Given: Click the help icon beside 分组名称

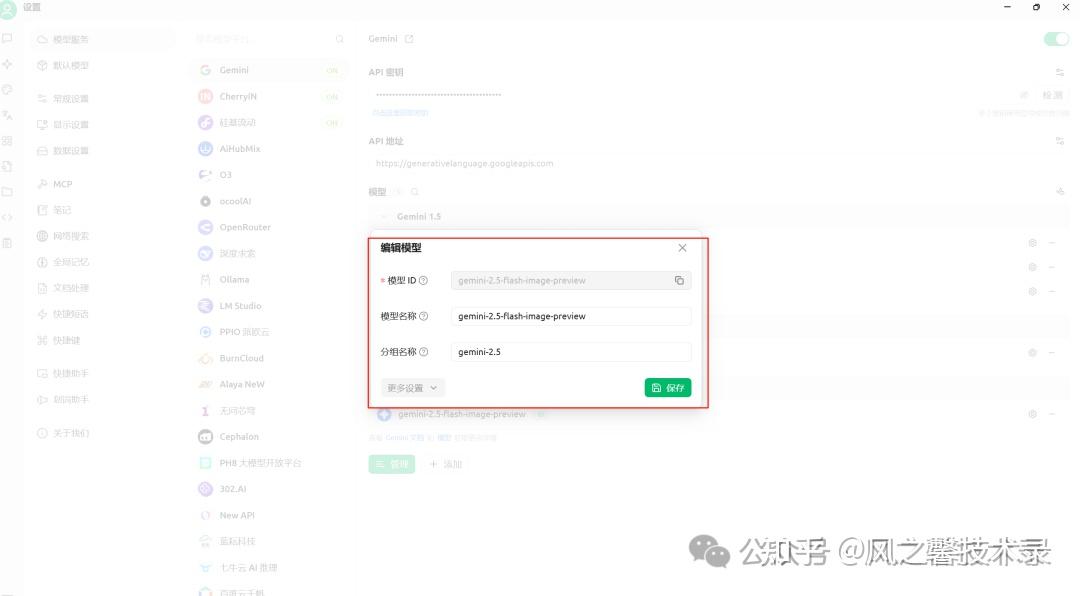Looking at the screenshot, I should coord(423,352).
